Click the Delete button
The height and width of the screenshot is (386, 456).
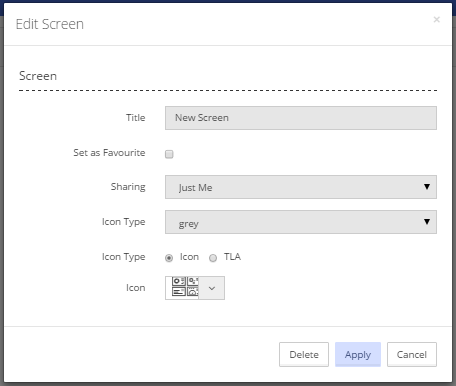click(x=304, y=354)
